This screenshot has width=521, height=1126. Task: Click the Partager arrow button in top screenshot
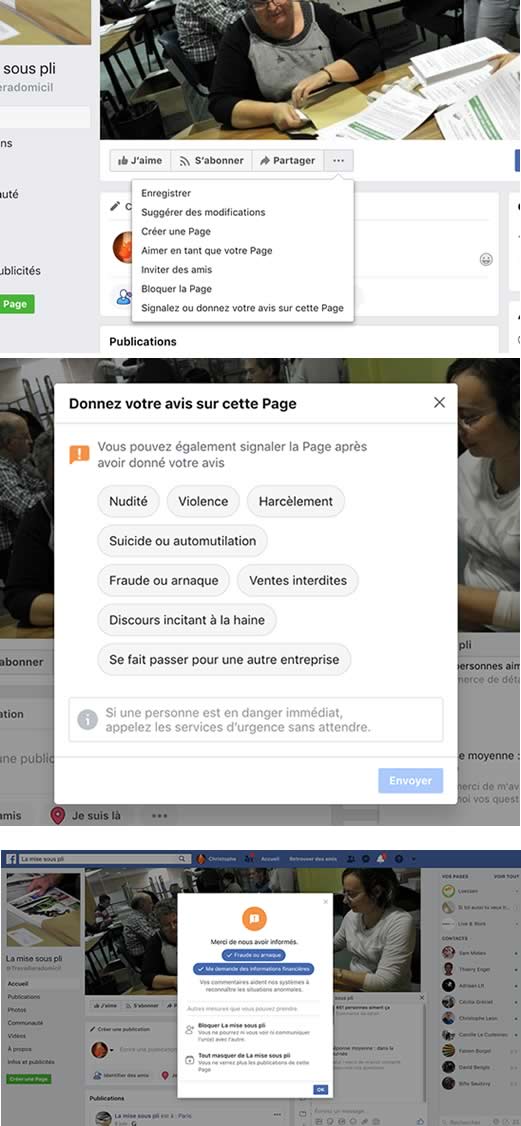click(288, 161)
